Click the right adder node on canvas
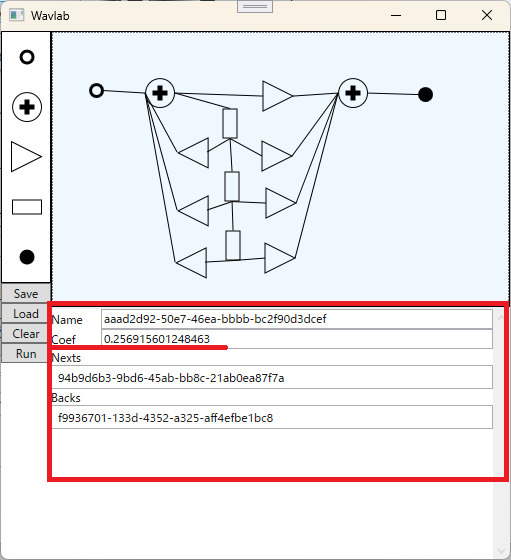The height and width of the screenshot is (560, 511). tap(353, 93)
